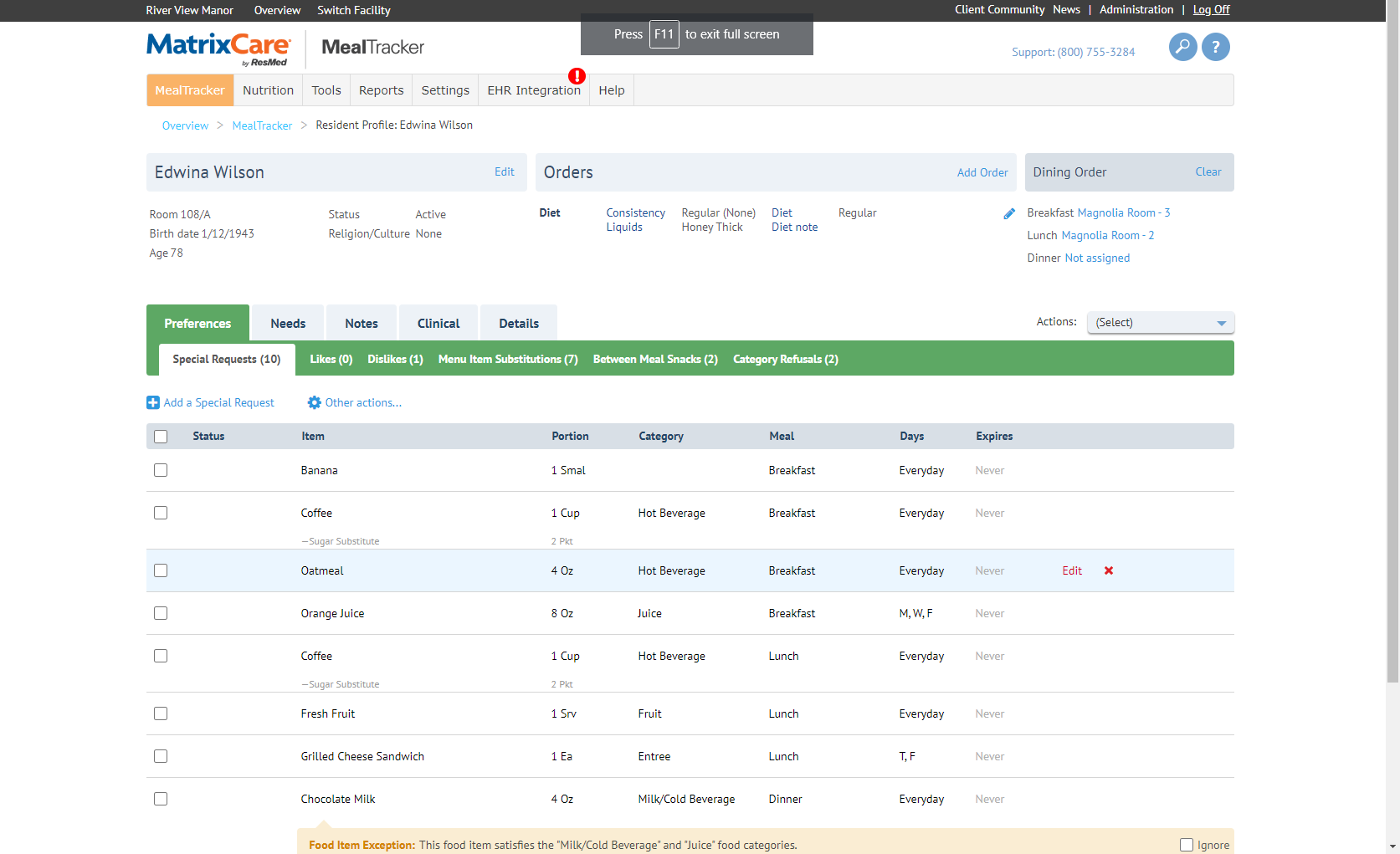Viewport: 1400px width, 854px height.
Task: Switch to the Clinical tab
Action: click(x=438, y=323)
